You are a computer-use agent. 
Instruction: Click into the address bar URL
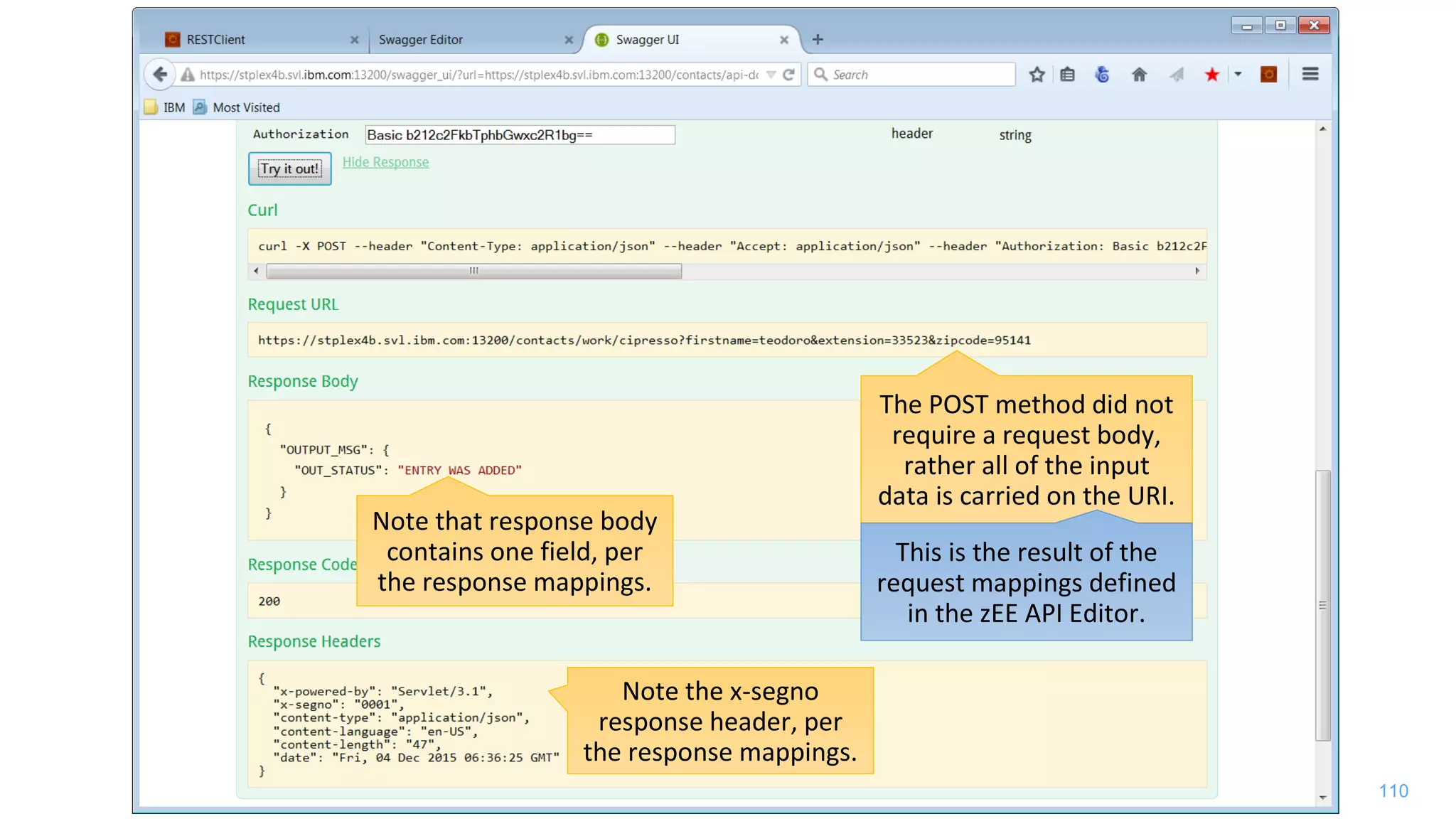(x=478, y=75)
